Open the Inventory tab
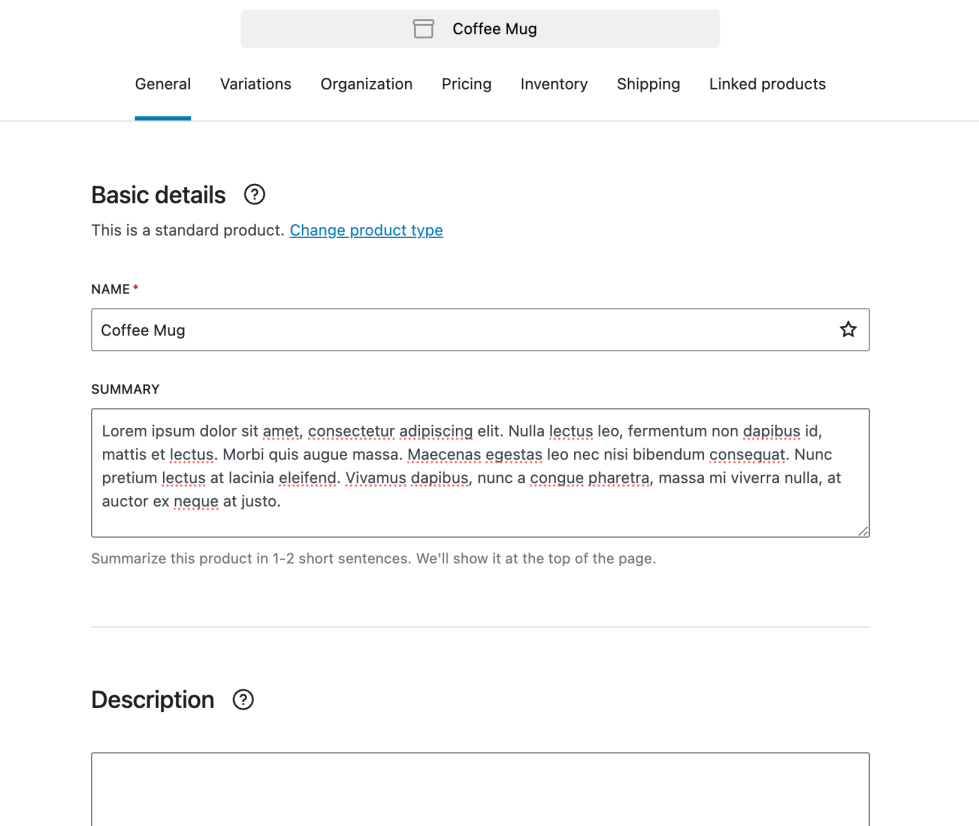979x826 pixels. click(x=554, y=84)
